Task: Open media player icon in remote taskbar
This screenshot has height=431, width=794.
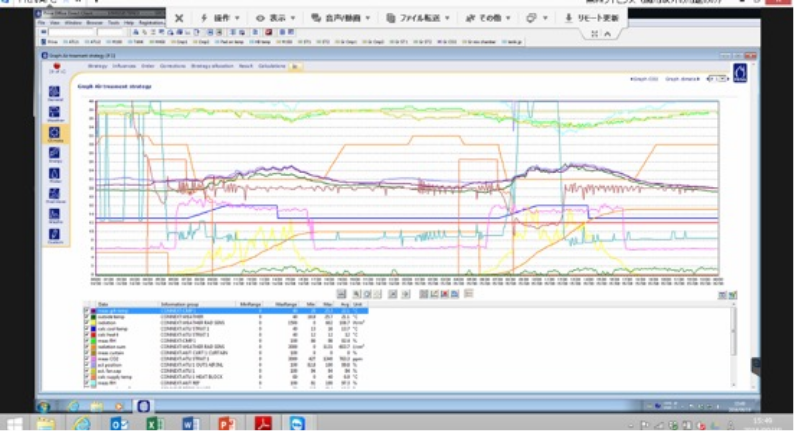Action: (x=119, y=406)
